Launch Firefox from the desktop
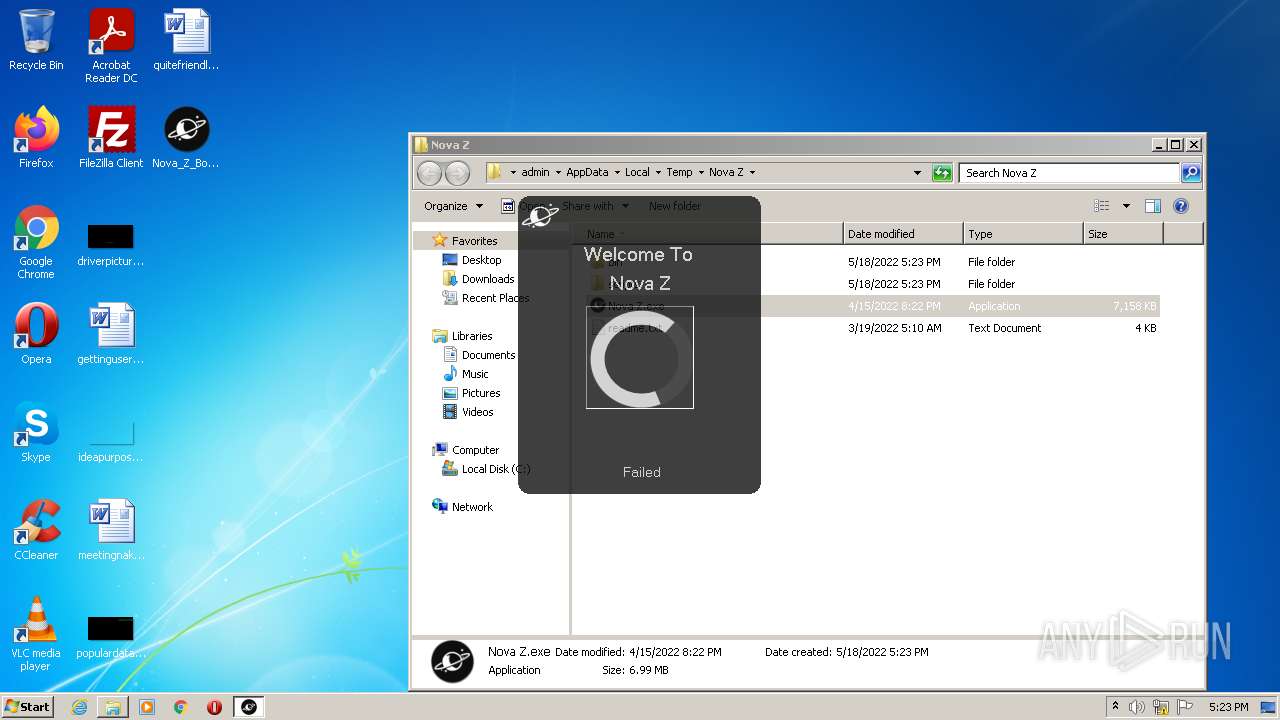The image size is (1280, 720). click(x=36, y=138)
